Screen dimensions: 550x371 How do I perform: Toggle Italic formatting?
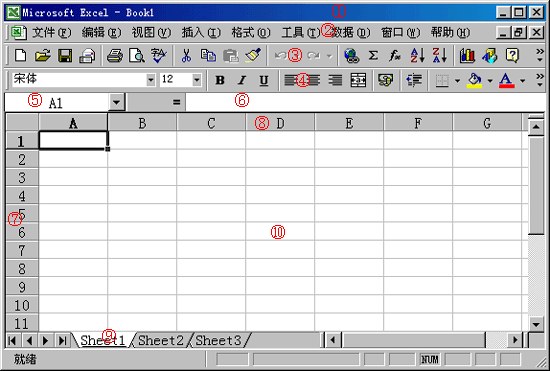(x=242, y=80)
